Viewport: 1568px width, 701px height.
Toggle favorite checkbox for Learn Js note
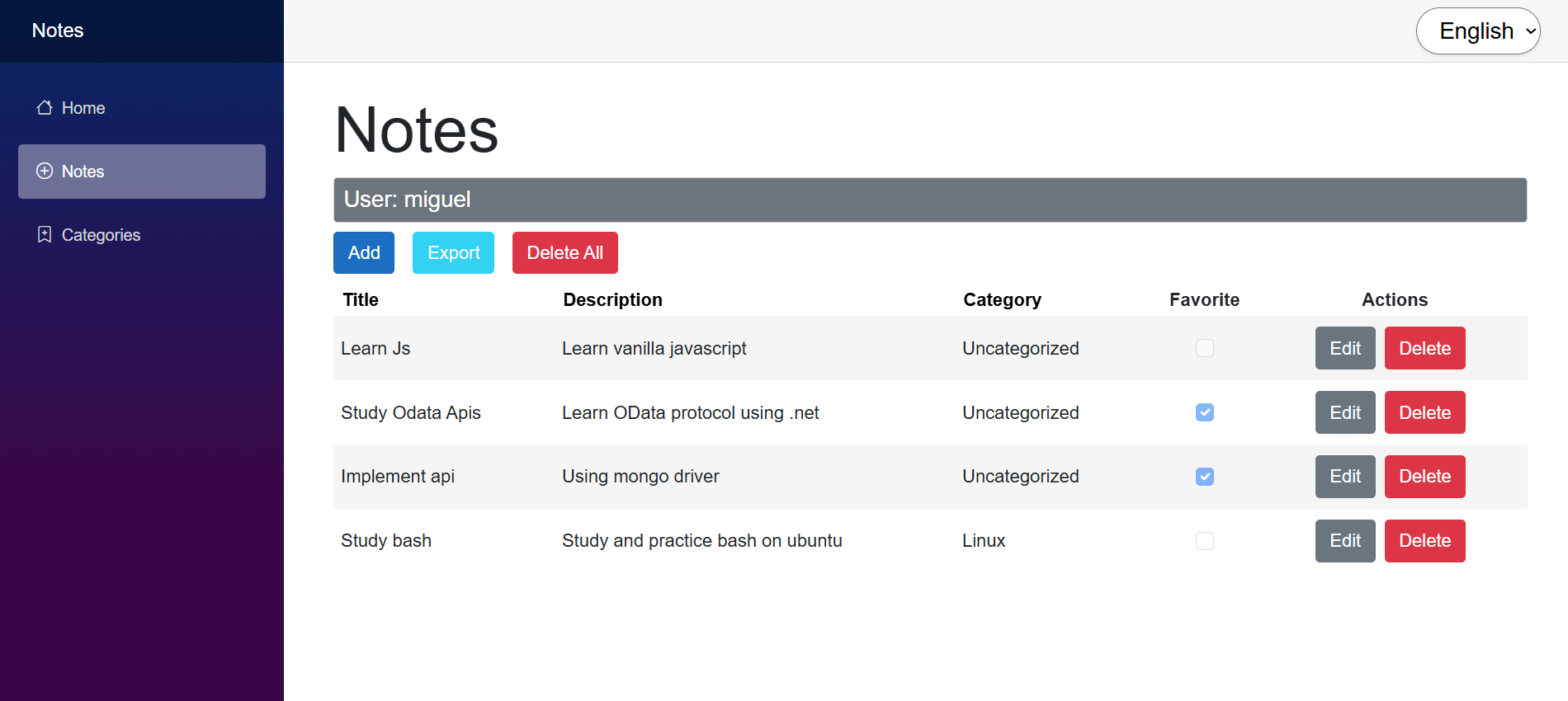(1205, 348)
